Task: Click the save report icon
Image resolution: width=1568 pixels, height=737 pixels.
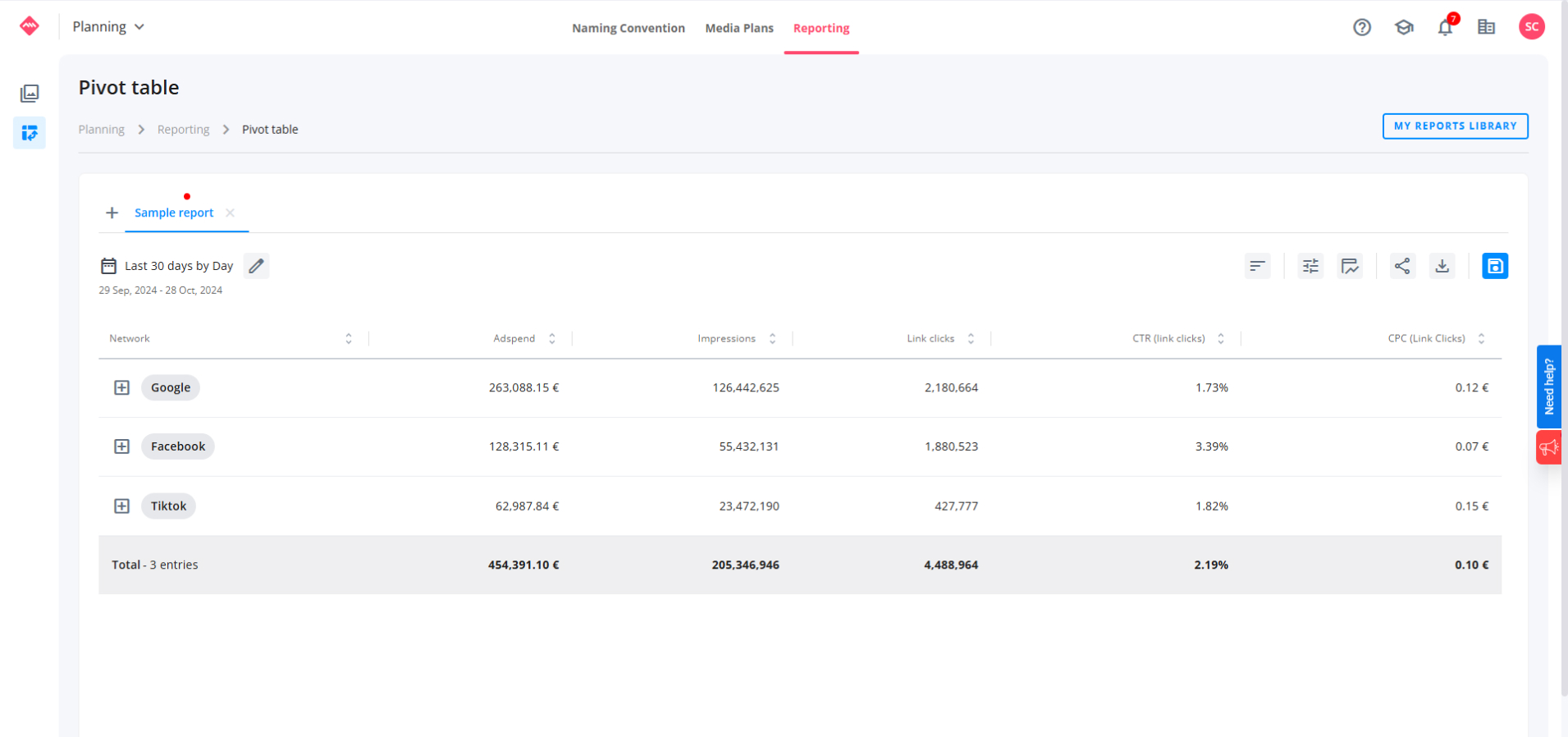Action: (x=1494, y=266)
